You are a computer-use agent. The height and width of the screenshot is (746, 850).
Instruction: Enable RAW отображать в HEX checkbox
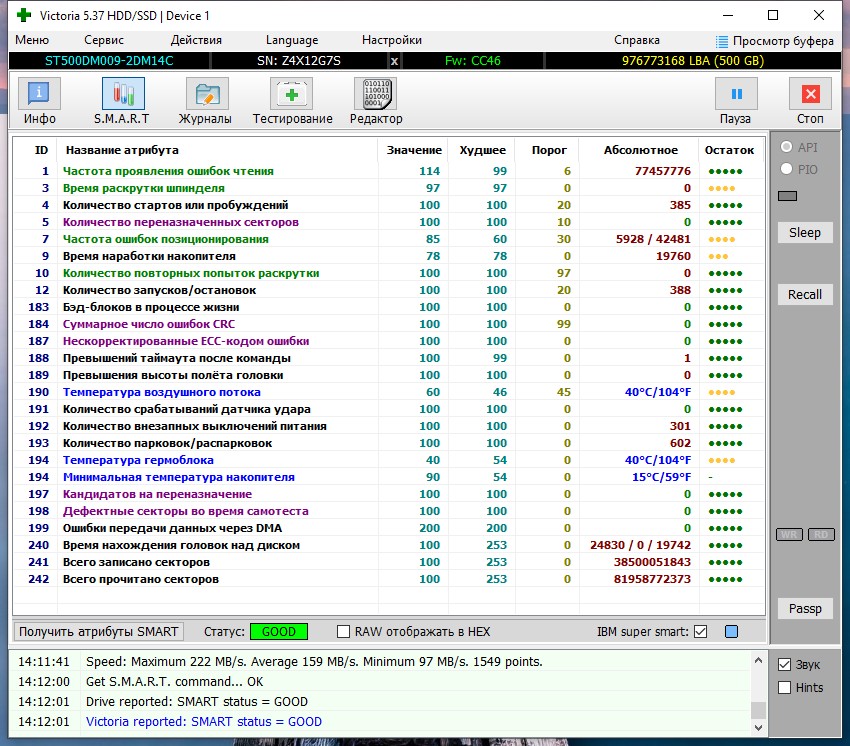tap(343, 632)
